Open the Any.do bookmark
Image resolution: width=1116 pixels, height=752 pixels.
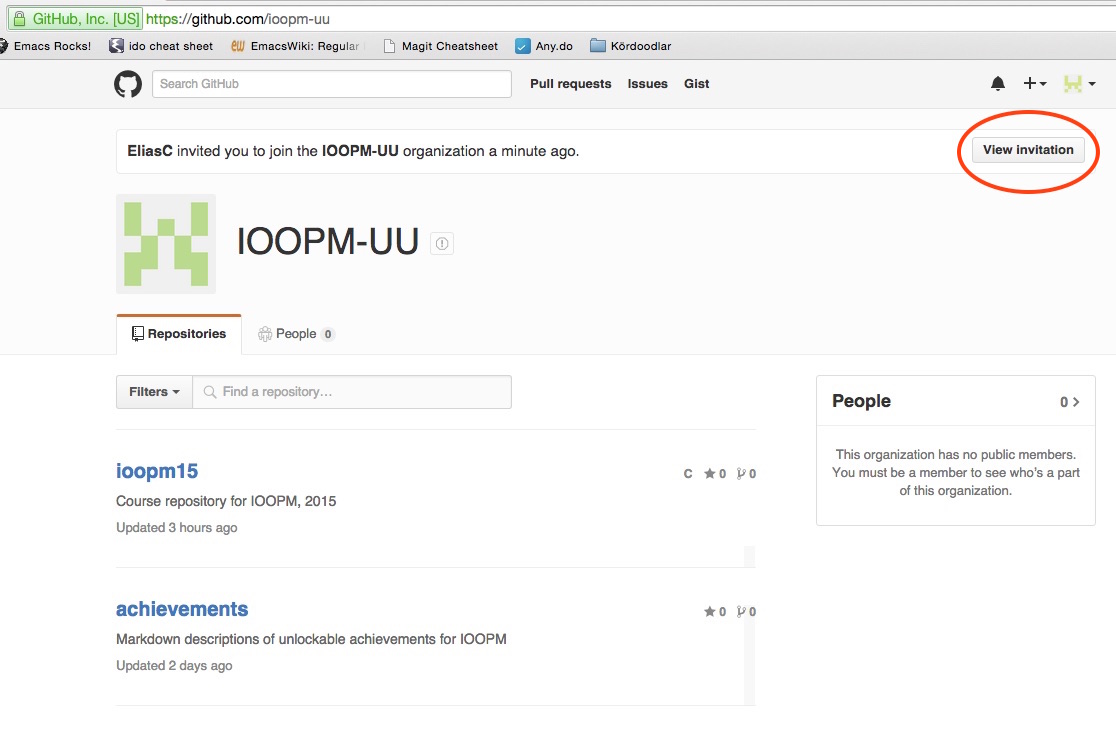tap(544, 46)
